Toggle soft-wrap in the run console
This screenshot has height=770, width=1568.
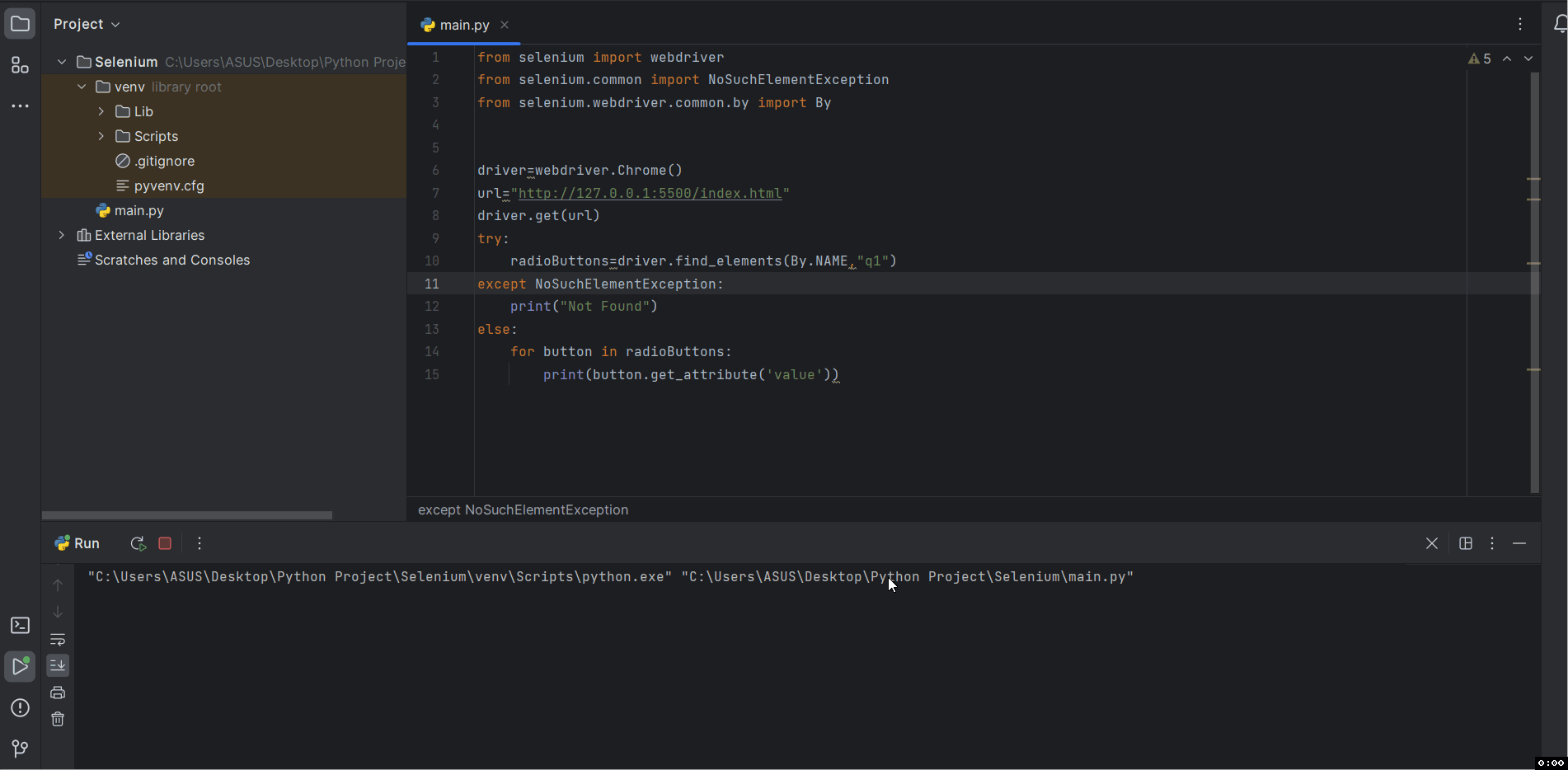[x=58, y=640]
